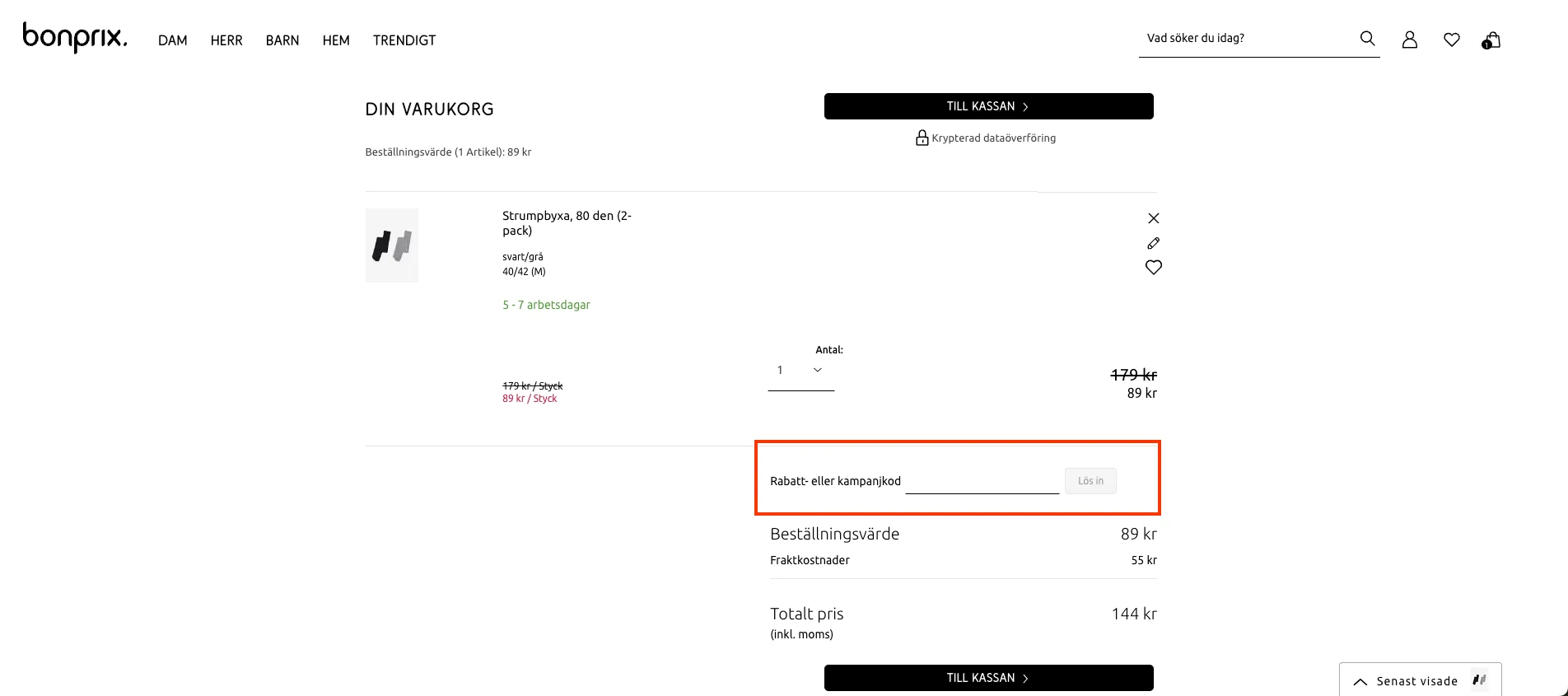Click the bottom TILL KASSAN button
This screenshot has height=696, width=1568.
click(988, 678)
